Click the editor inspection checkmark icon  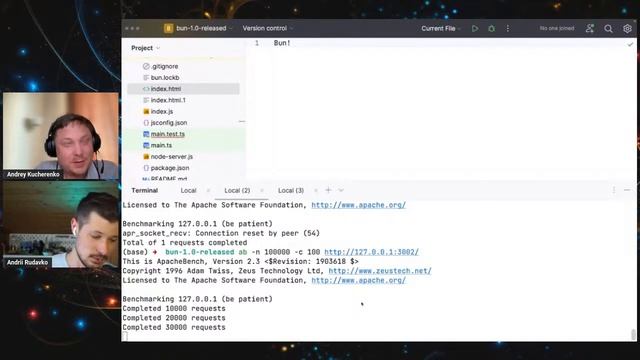tap(630, 44)
